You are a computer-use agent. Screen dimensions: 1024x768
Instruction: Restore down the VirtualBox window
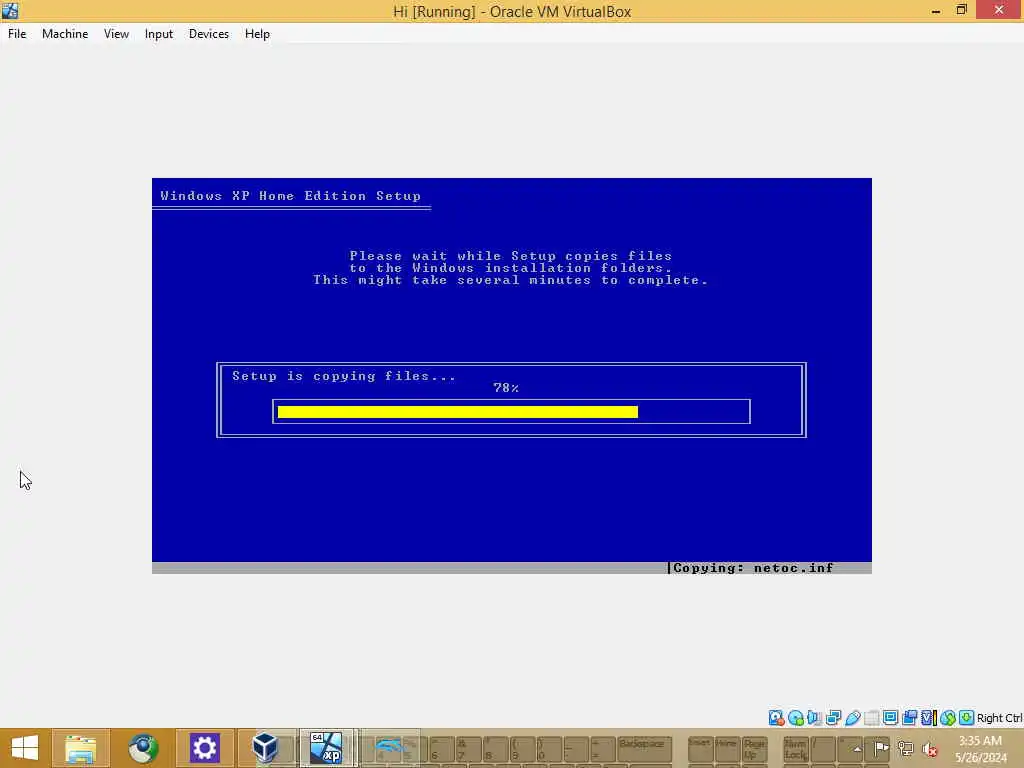[961, 10]
